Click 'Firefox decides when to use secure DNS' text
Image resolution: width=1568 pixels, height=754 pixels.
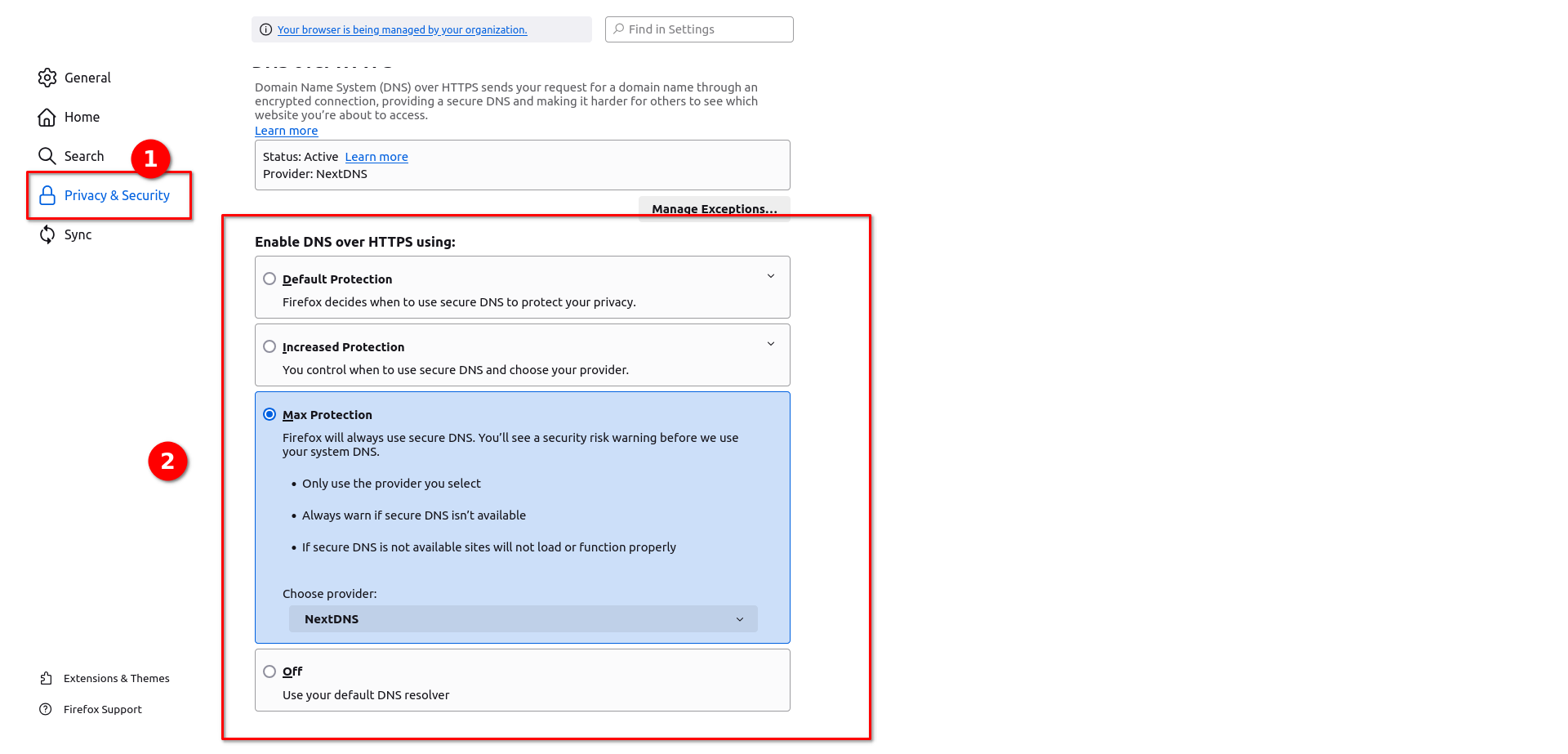tap(459, 302)
